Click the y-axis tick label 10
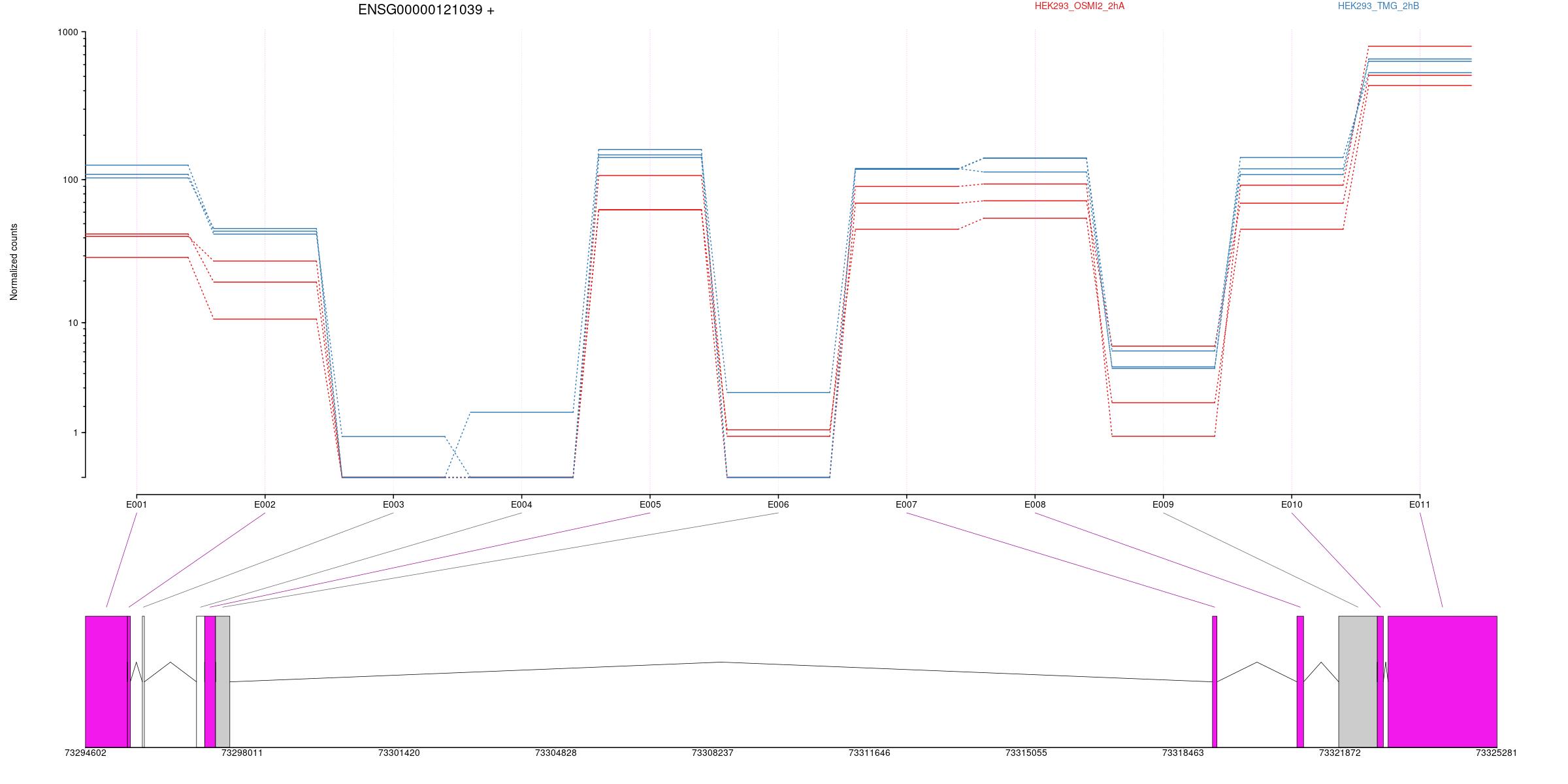The width and height of the screenshot is (1568, 784). [x=72, y=323]
